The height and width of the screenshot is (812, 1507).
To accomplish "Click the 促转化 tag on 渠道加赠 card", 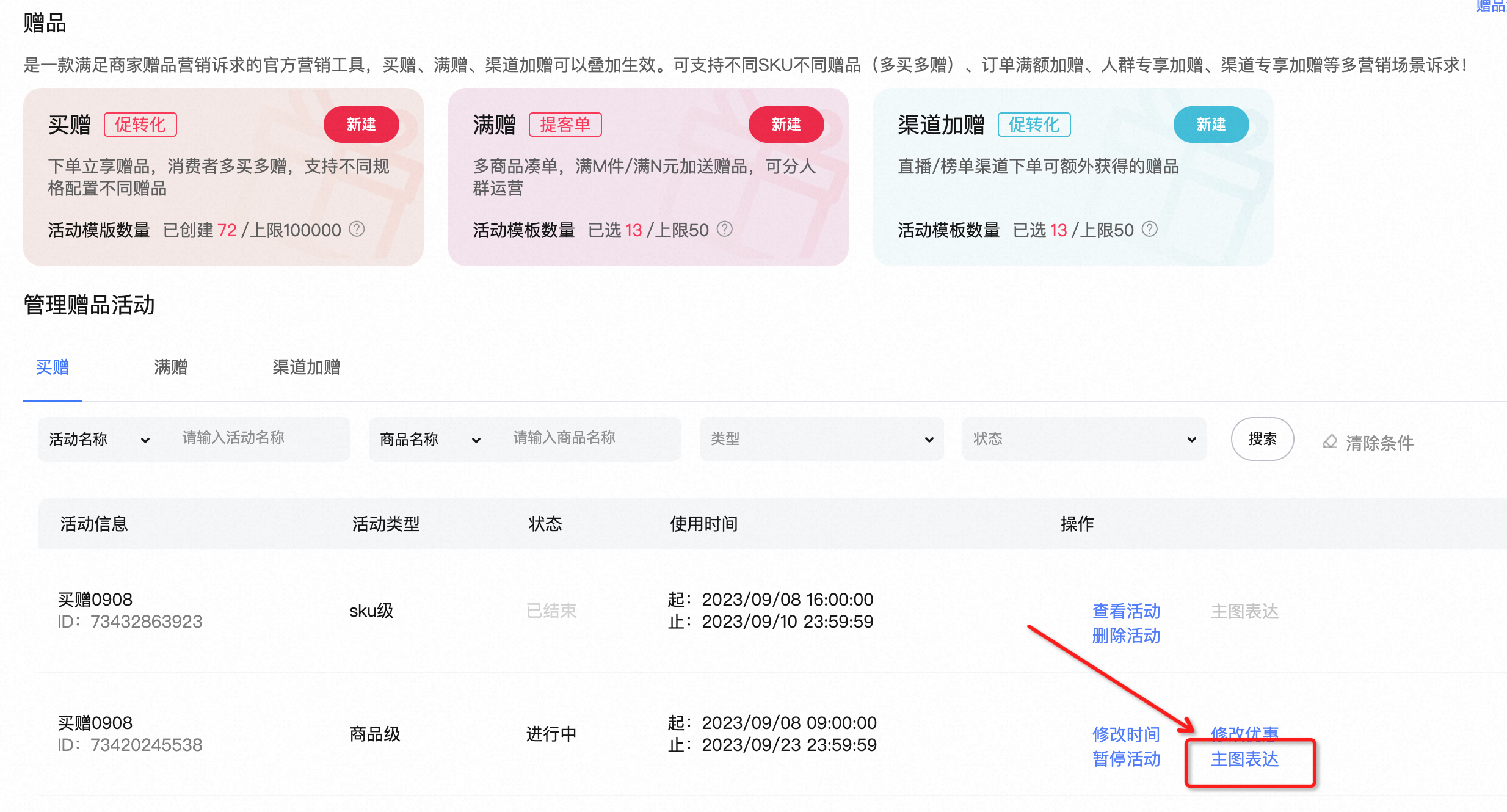I will pyautogui.click(x=1034, y=125).
